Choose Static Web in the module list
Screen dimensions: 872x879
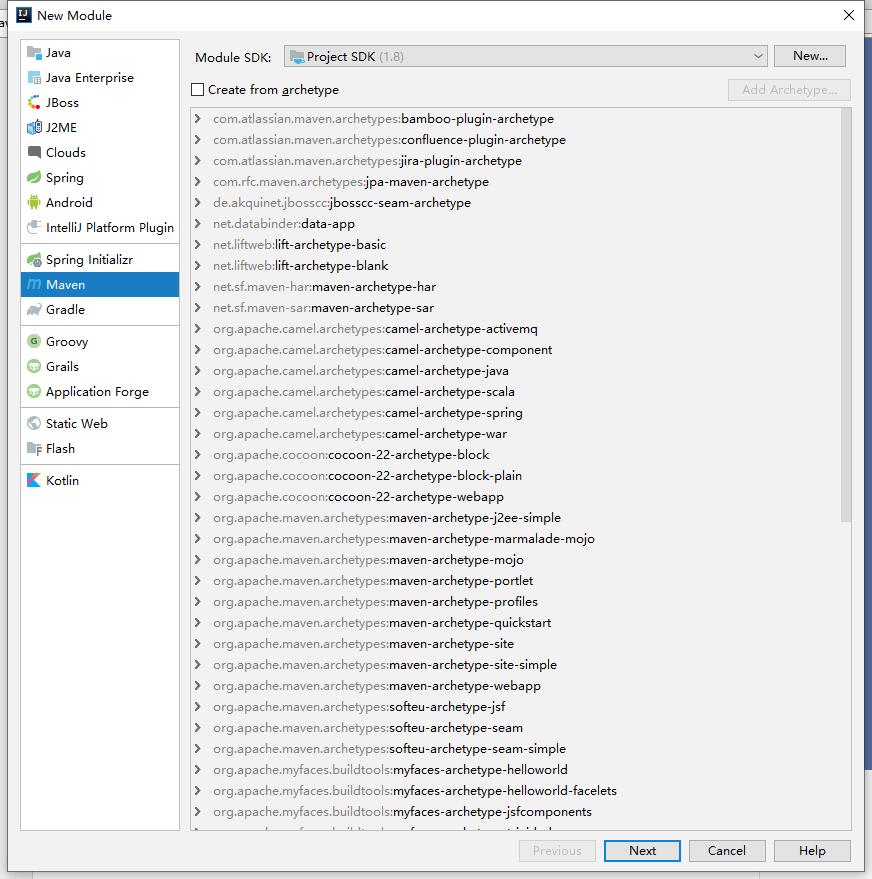[76, 424]
